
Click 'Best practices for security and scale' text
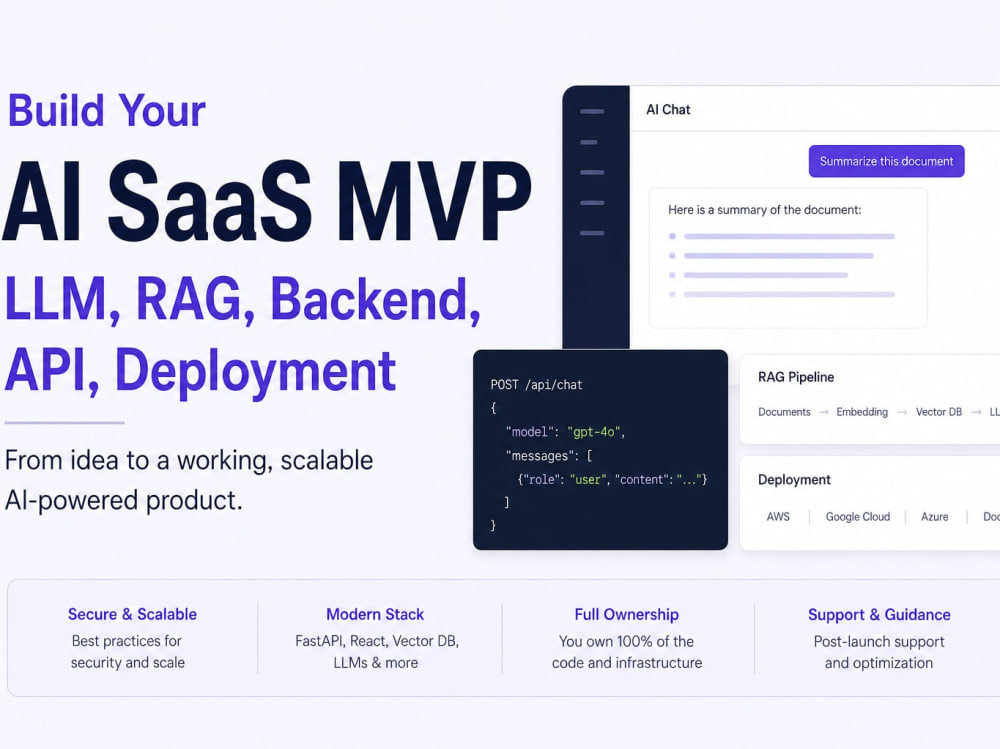point(128,651)
